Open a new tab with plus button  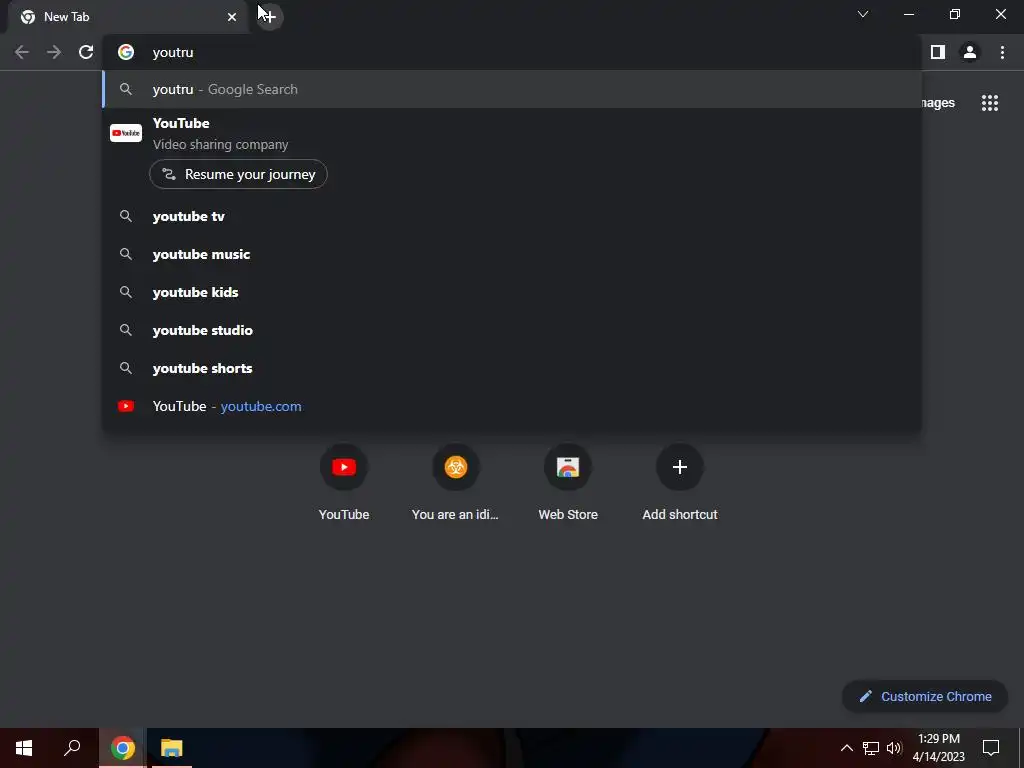click(x=269, y=16)
